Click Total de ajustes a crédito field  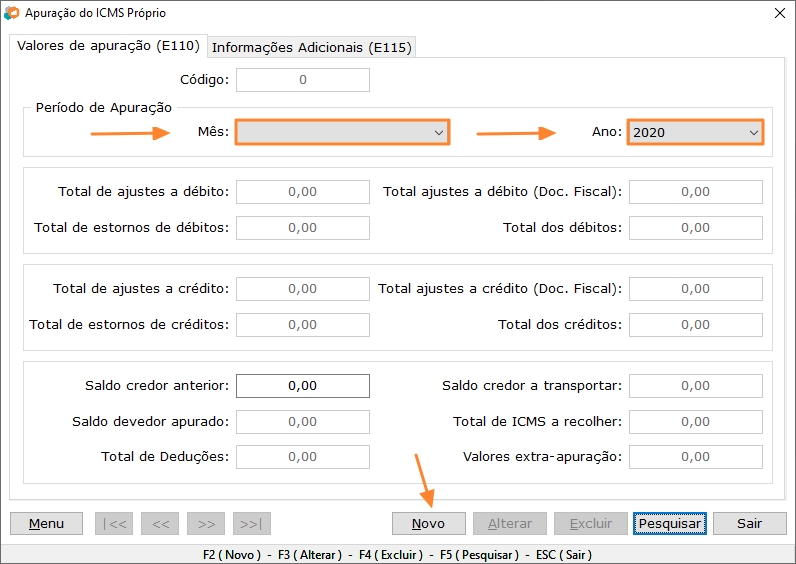click(303, 289)
